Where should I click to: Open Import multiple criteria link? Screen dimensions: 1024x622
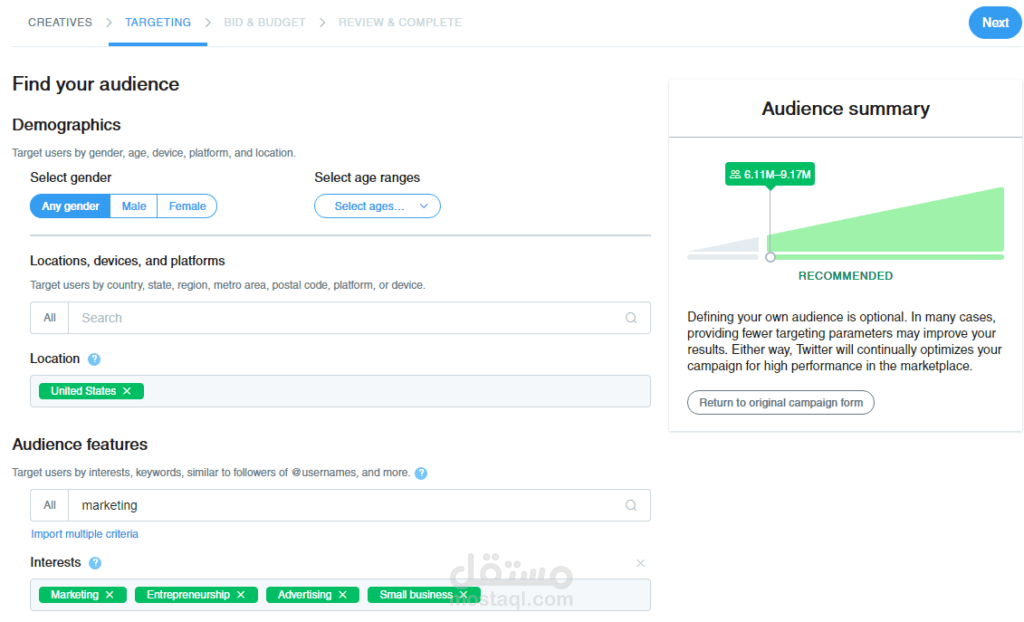[84, 534]
